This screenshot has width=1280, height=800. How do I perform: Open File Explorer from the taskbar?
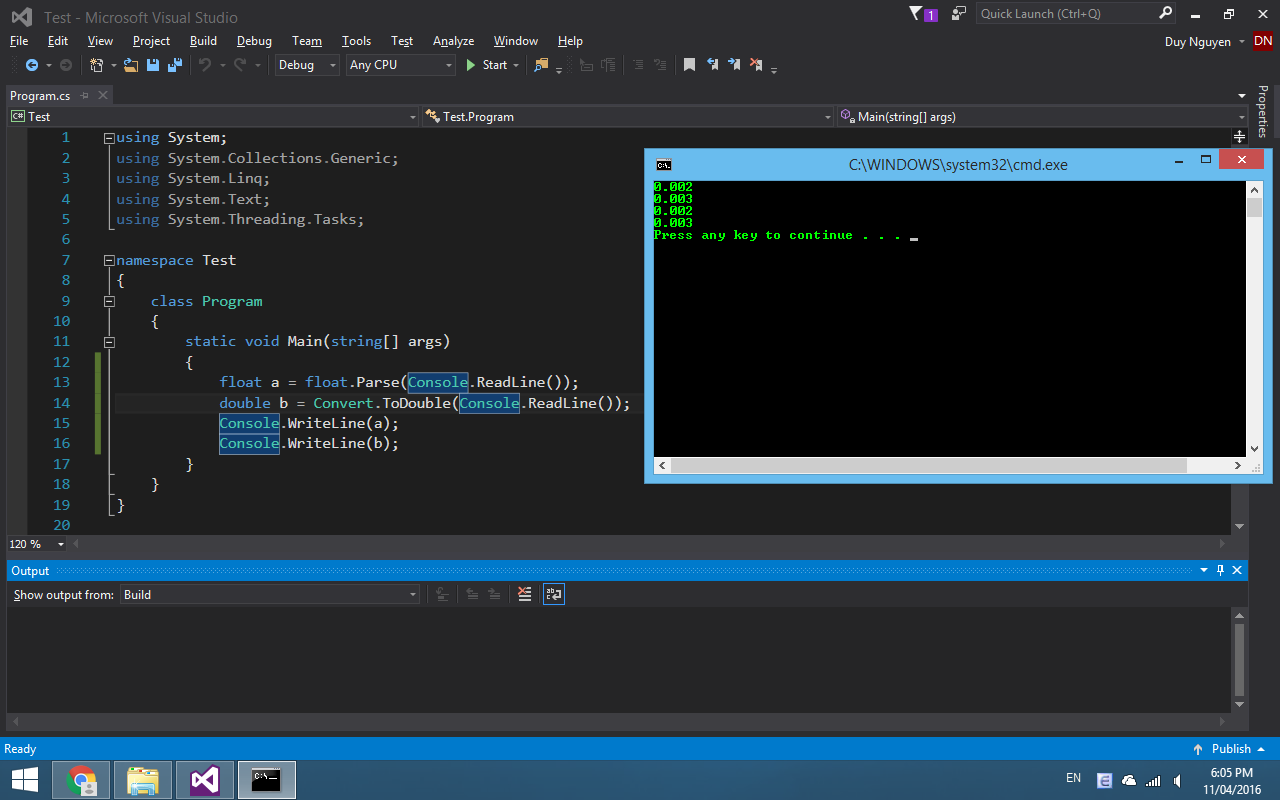click(x=143, y=779)
